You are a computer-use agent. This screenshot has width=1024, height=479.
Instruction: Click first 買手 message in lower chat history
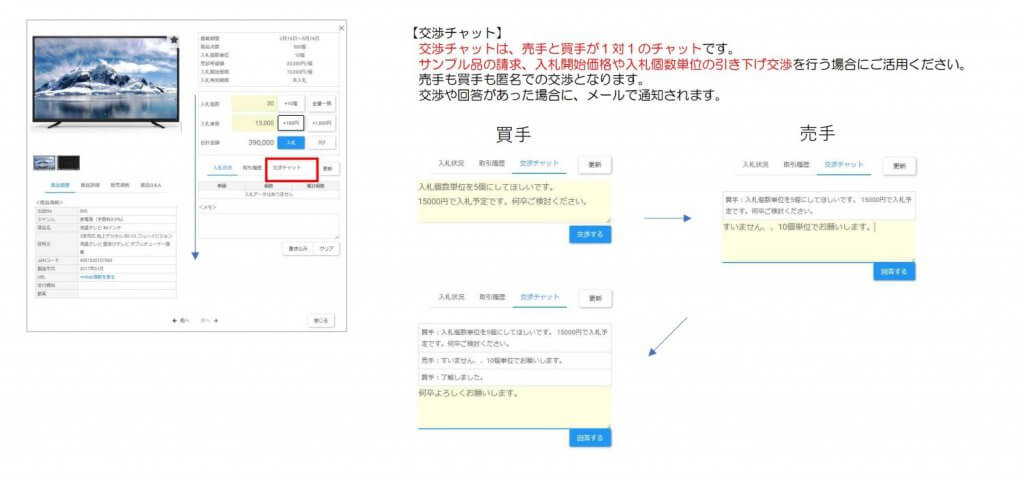pos(514,337)
